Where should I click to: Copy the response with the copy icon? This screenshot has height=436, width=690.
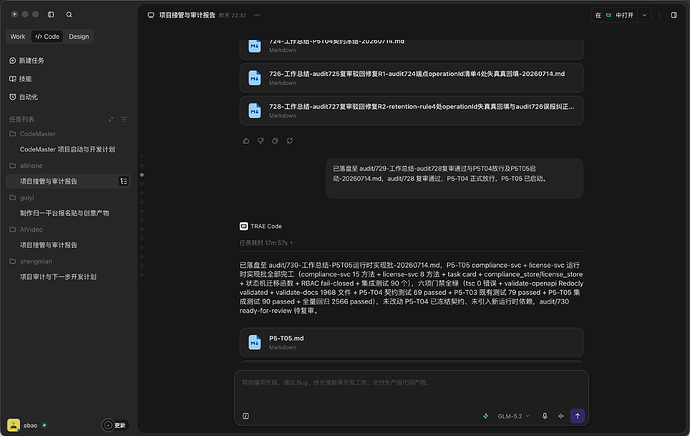tap(275, 141)
